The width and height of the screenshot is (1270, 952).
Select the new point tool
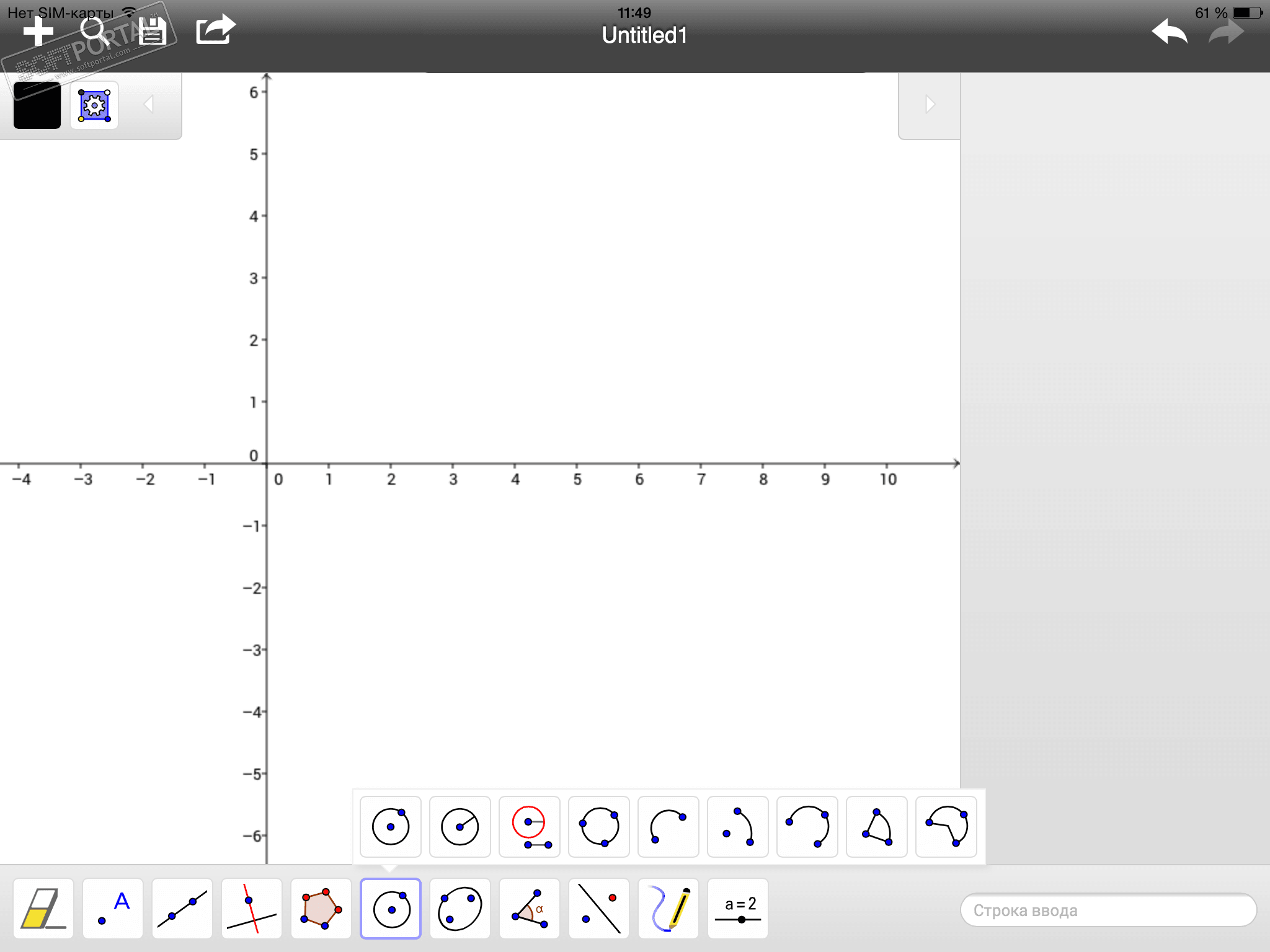[113, 909]
